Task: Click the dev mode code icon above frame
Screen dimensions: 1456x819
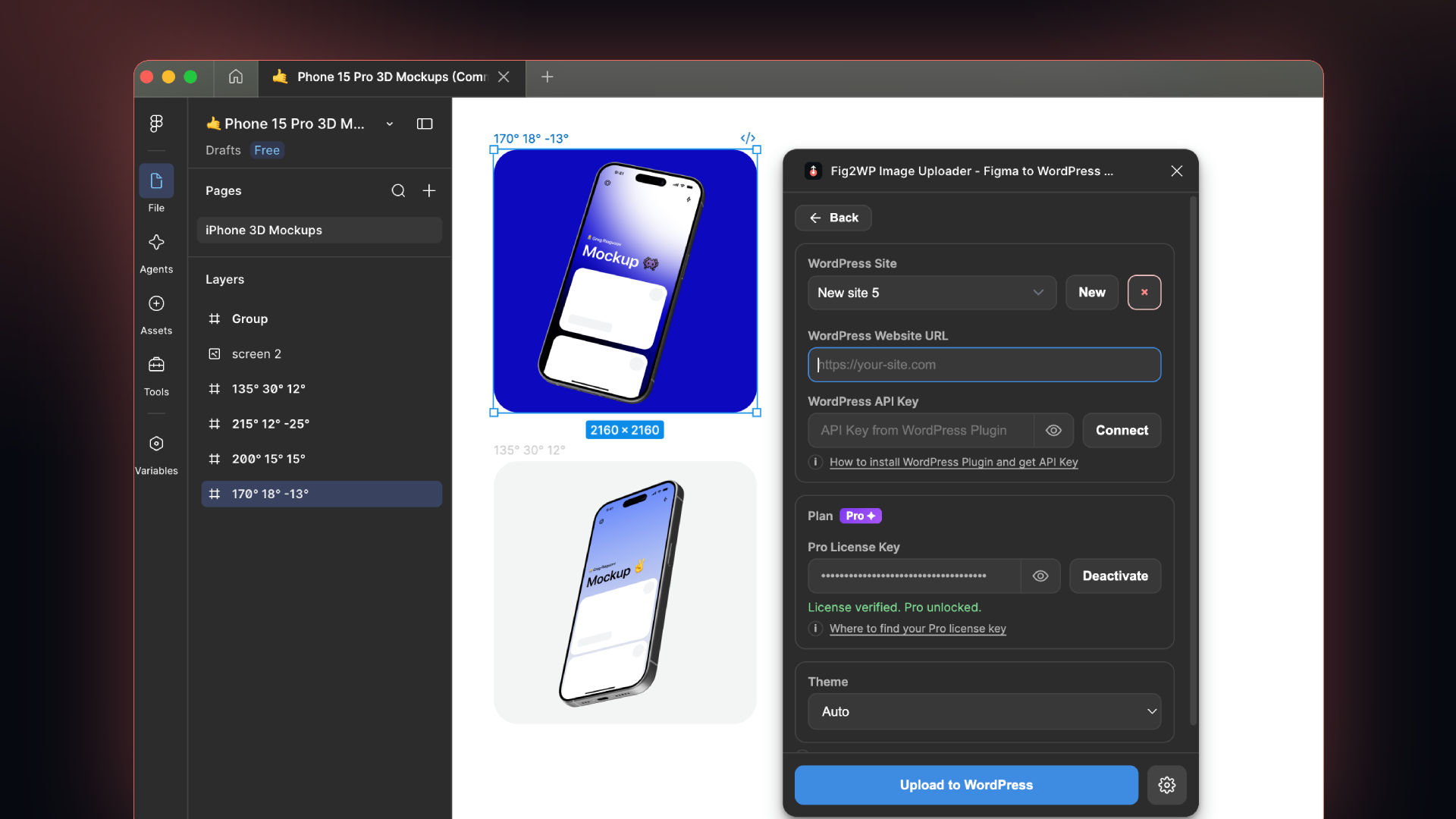Action: (x=748, y=138)
